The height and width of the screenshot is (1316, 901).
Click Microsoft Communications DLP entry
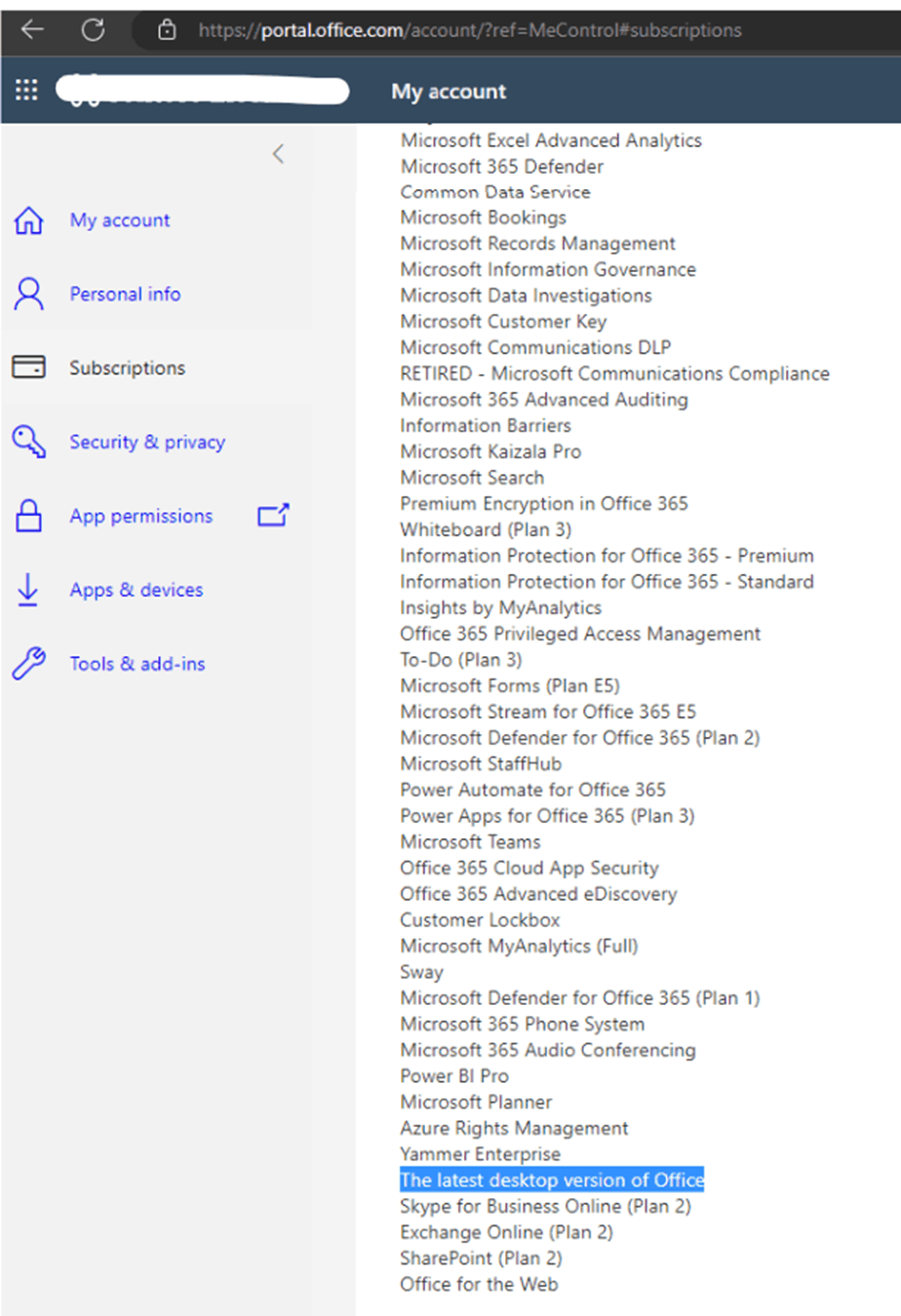[x=535, y=347]
